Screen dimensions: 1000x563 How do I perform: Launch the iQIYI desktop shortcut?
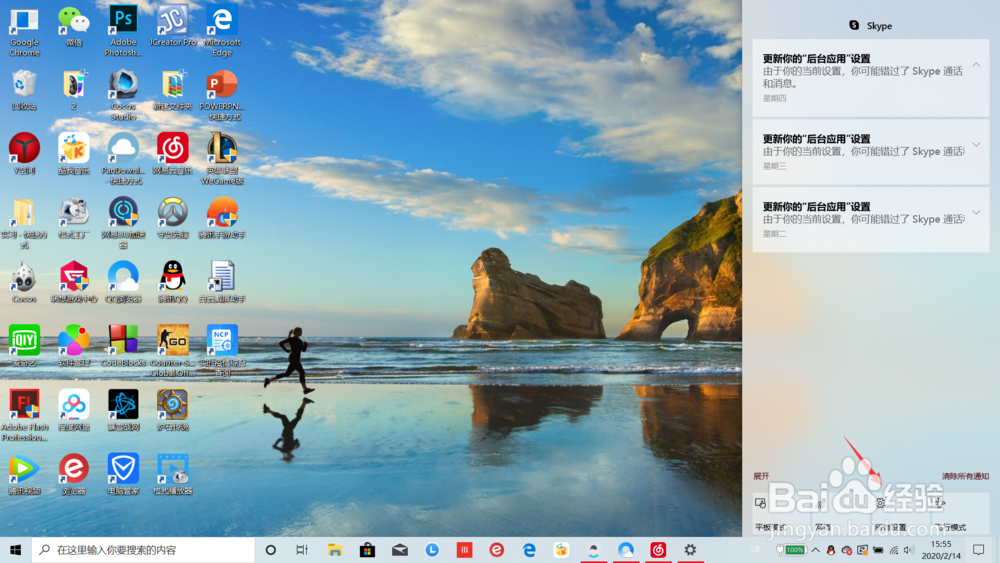24,346
